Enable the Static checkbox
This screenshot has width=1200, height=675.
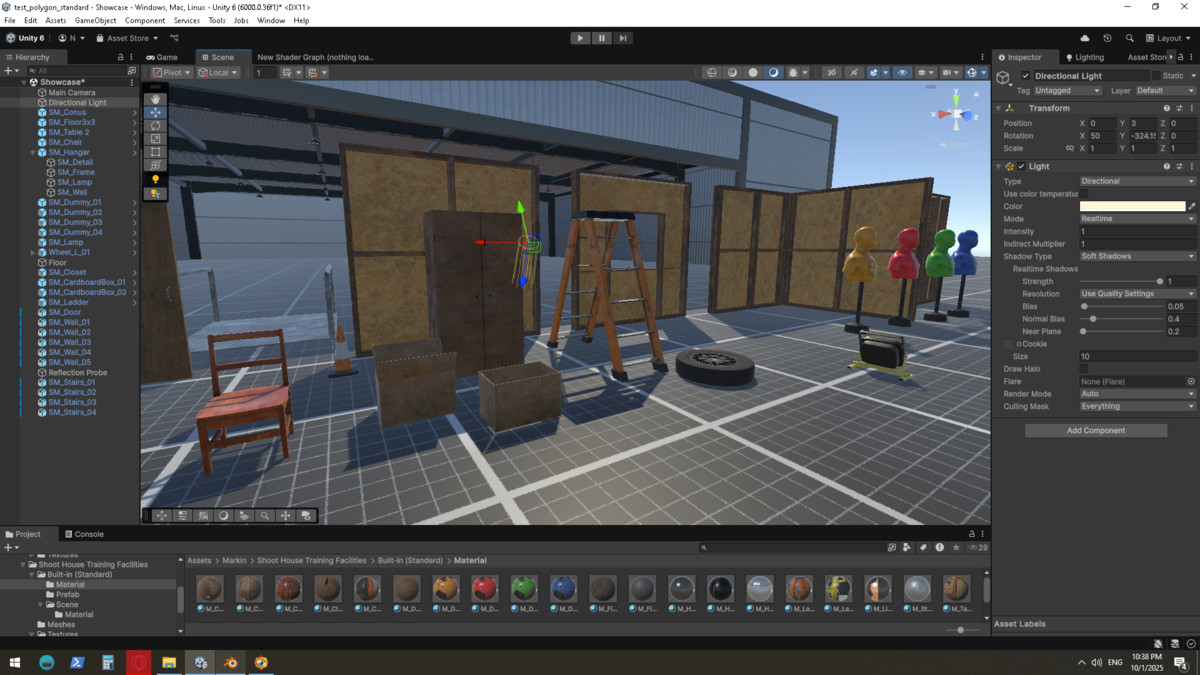tap(1156, 76)
